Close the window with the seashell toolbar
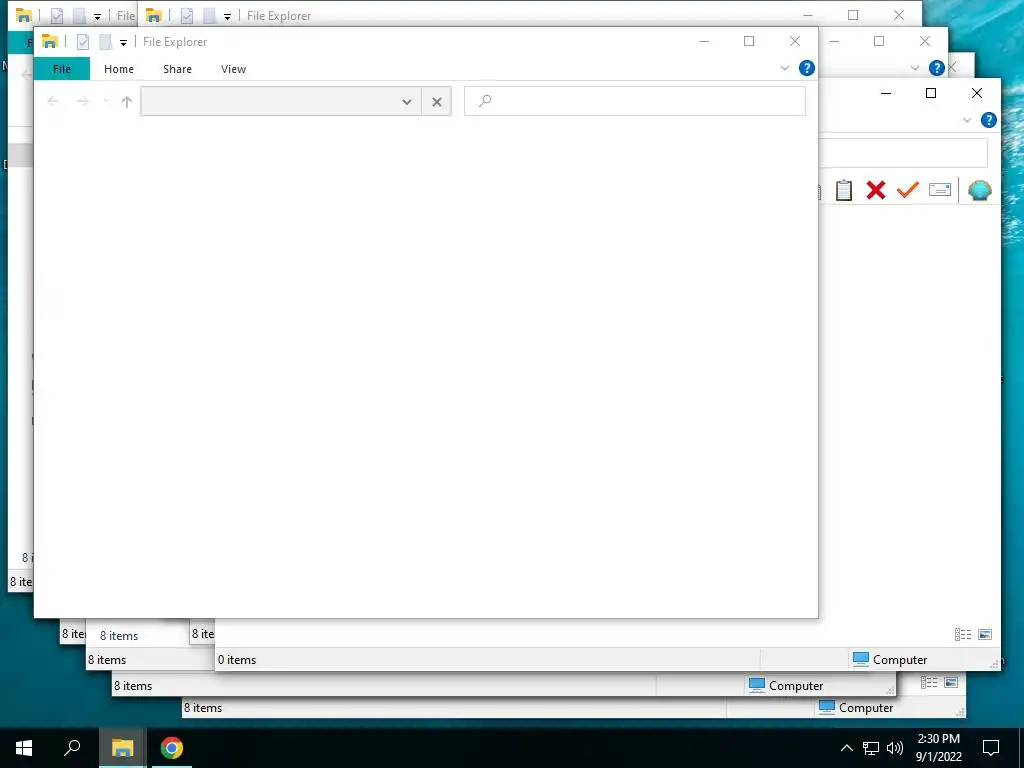Image resolution: width=1024 pixels, height=768 pixels. tap(977, 93)
